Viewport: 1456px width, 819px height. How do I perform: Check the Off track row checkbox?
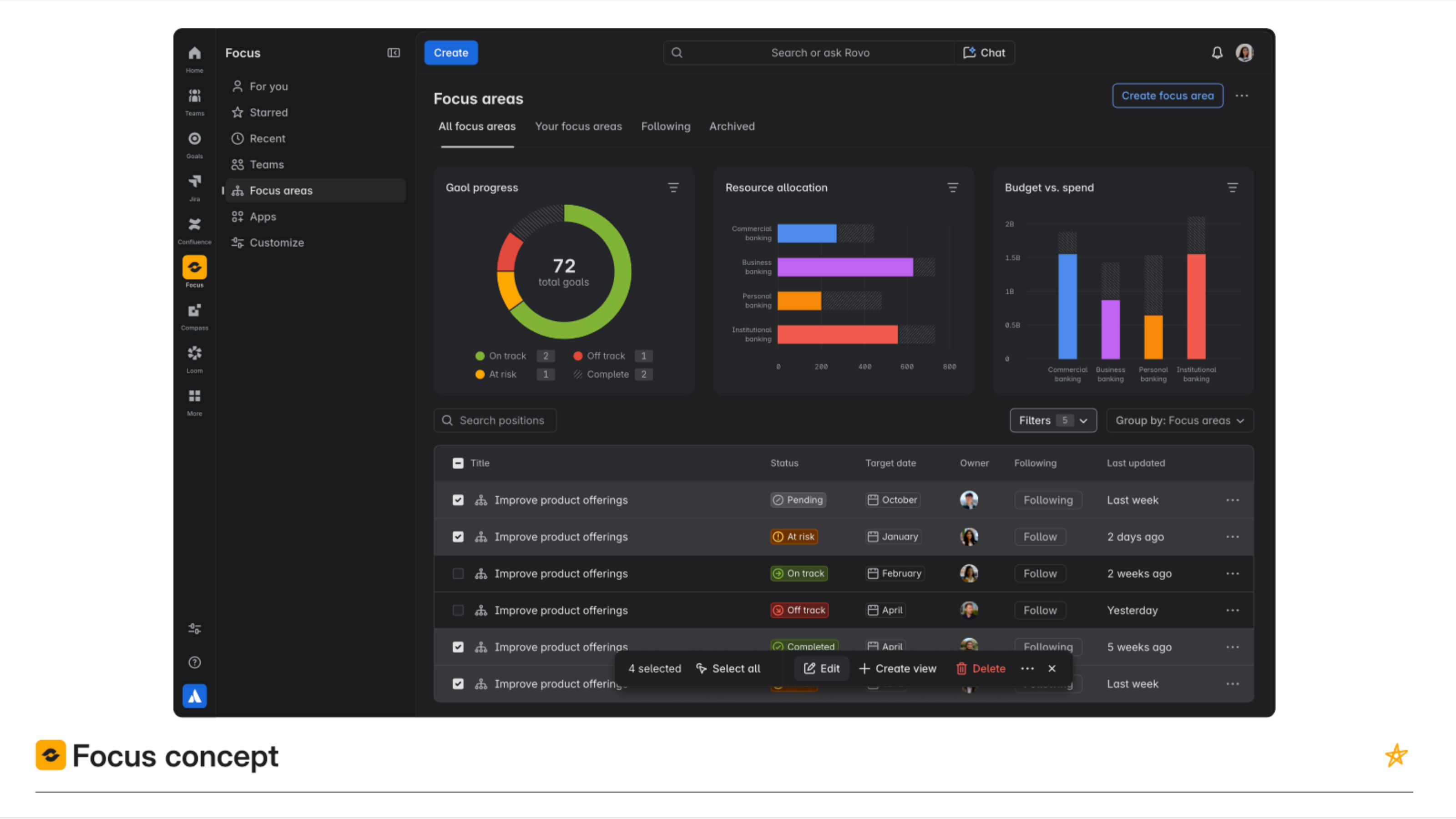[x=458, y=610]
